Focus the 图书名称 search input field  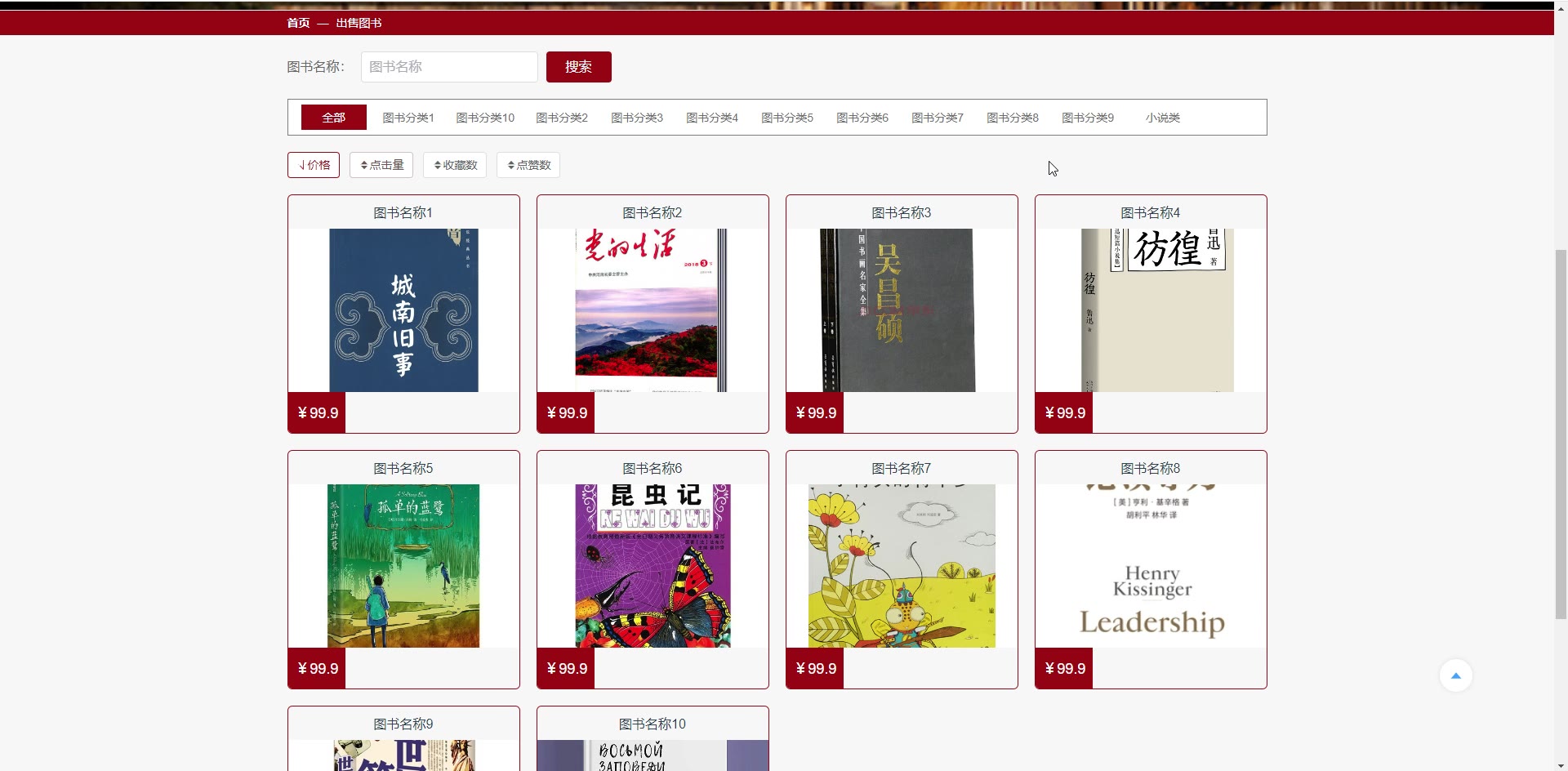[449, 67]
